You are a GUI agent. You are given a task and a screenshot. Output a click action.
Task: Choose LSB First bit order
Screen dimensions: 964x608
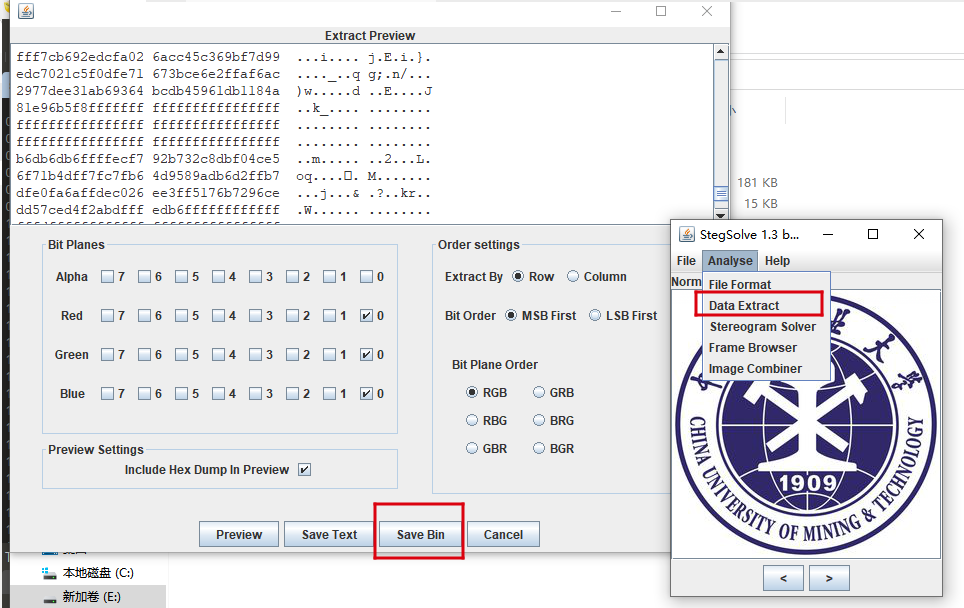click(595, 315)
